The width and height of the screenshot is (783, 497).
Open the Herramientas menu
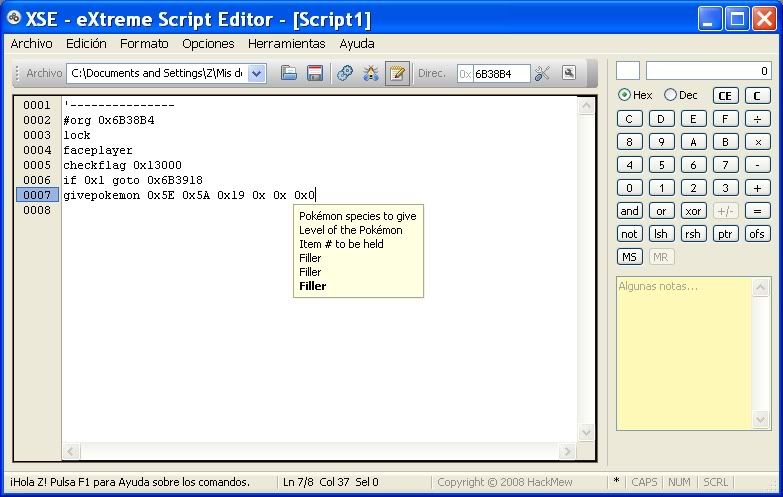point(287,44)
